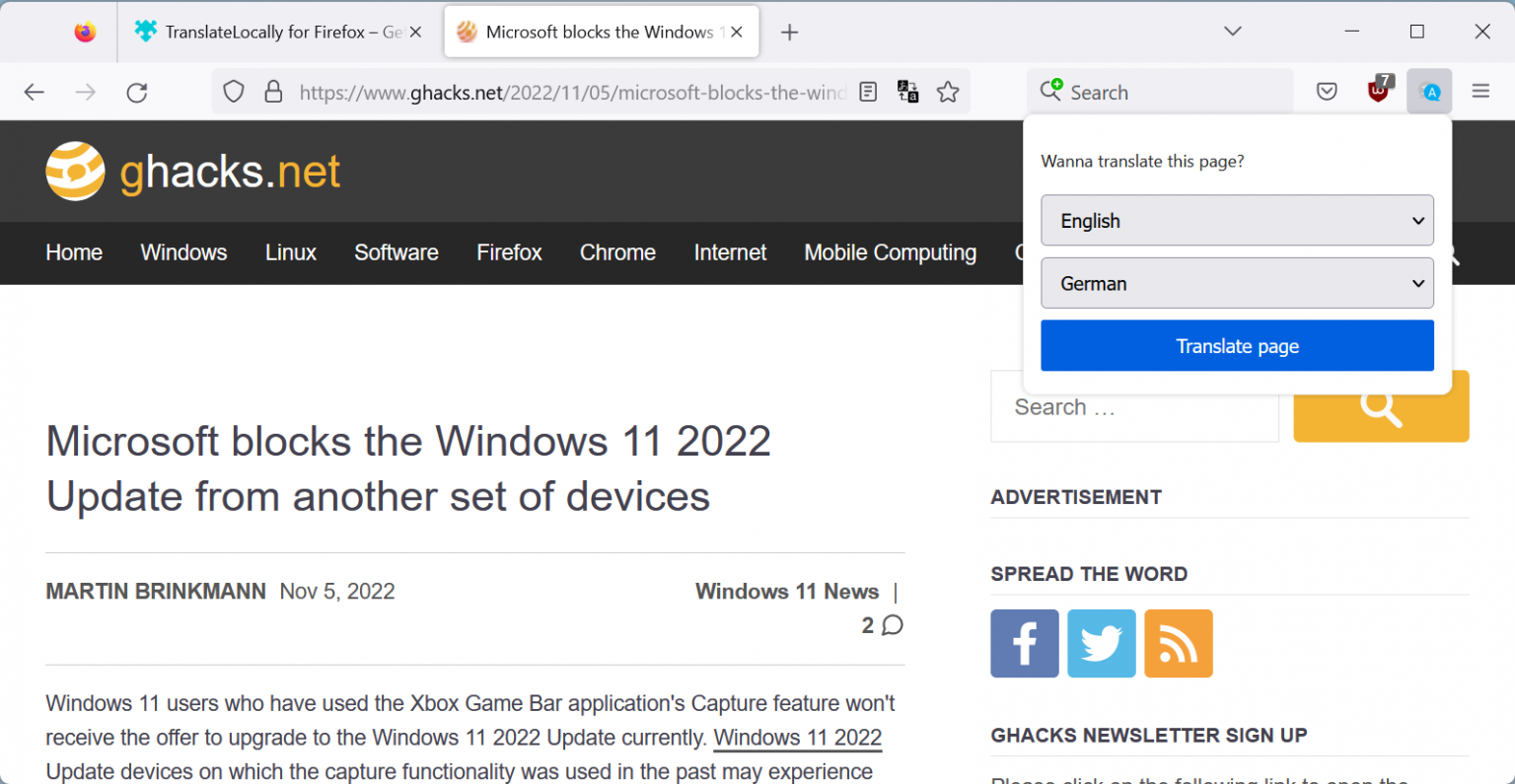Click the translate page icon in address bar

pyautogui.click(x=907, y=92)
